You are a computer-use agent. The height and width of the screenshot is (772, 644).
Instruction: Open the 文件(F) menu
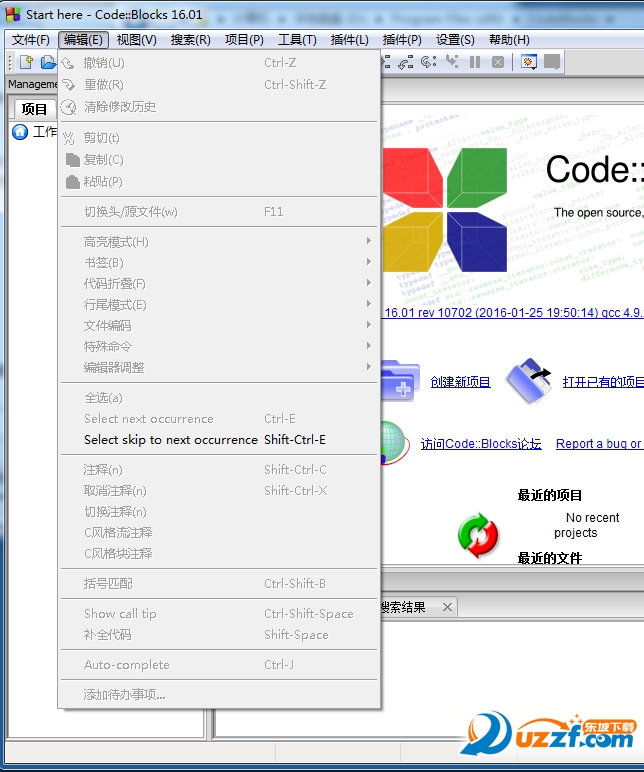coord(31,40)
